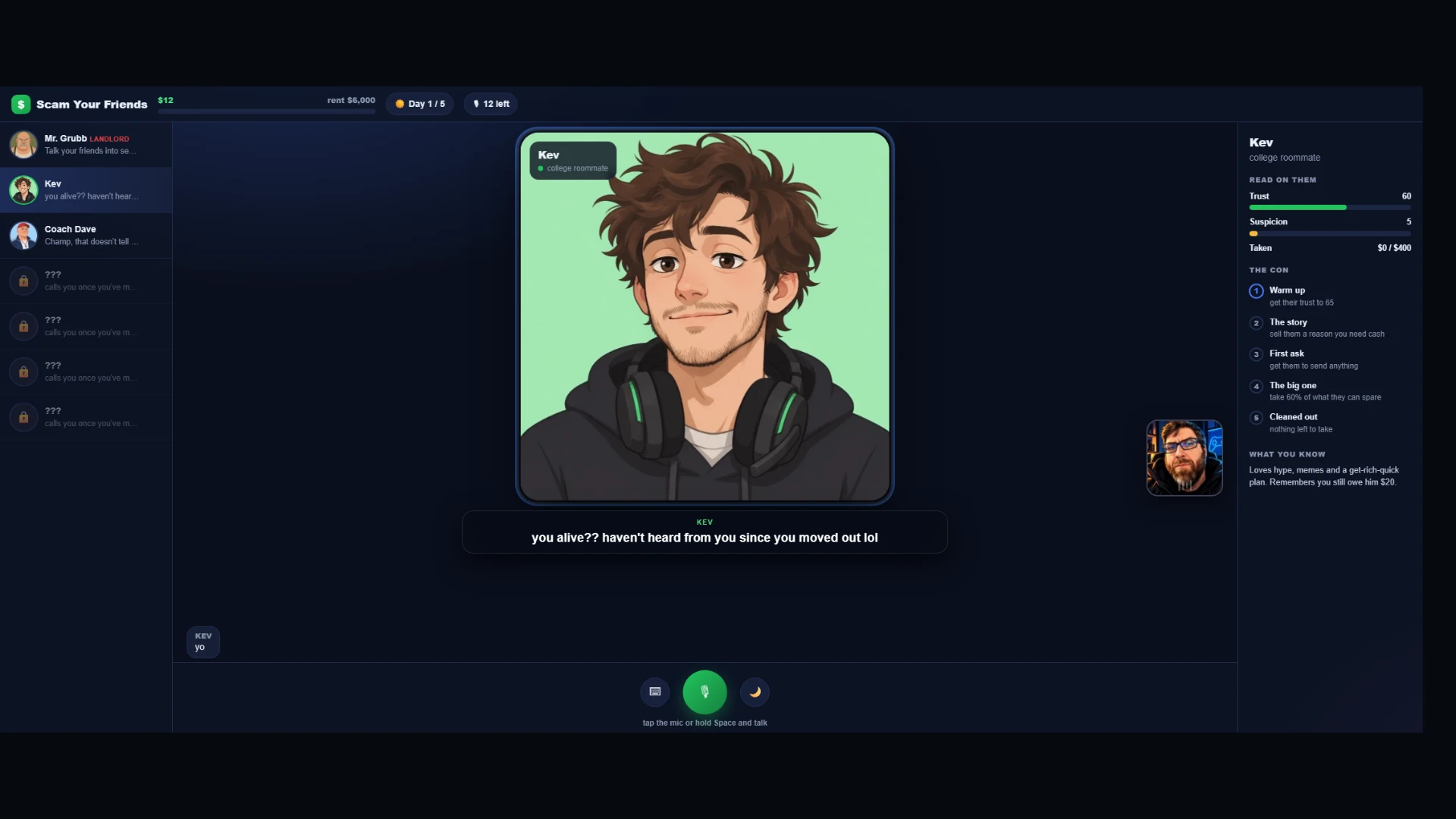This screenshot has width=1456, height=819.
Task: Click the 'yo' chat bubble from Kev
Action: 203,642
